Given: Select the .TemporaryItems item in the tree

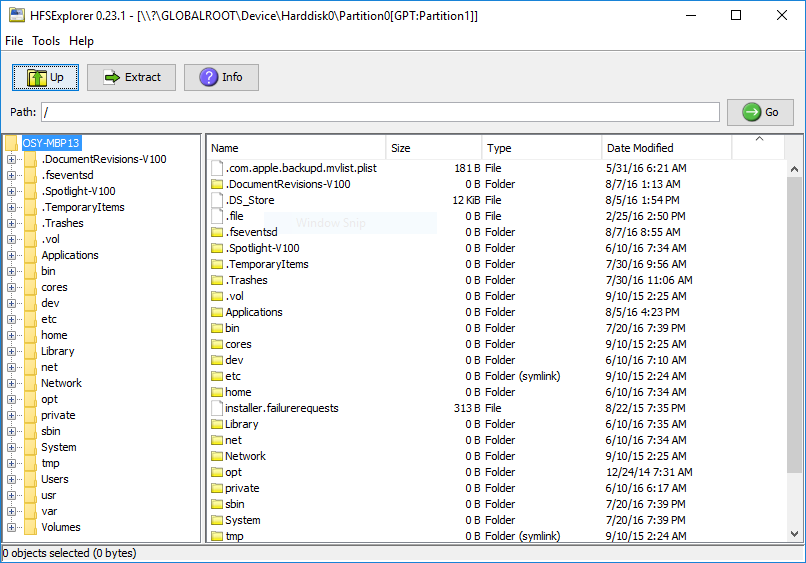Looking at the screenshot, I should click(x=83, y=207).
